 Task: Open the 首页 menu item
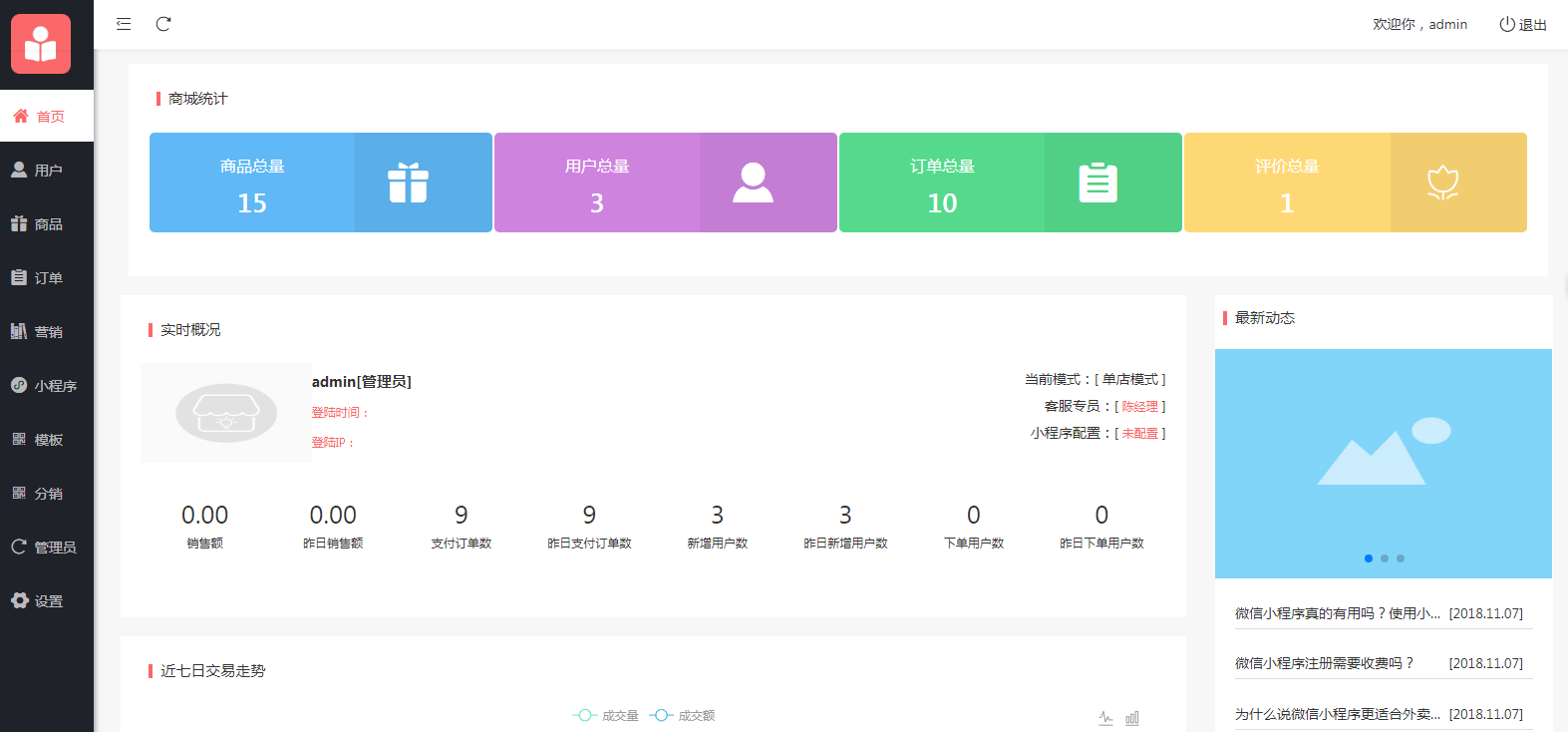pyautogui.click(x=47, y=116)
